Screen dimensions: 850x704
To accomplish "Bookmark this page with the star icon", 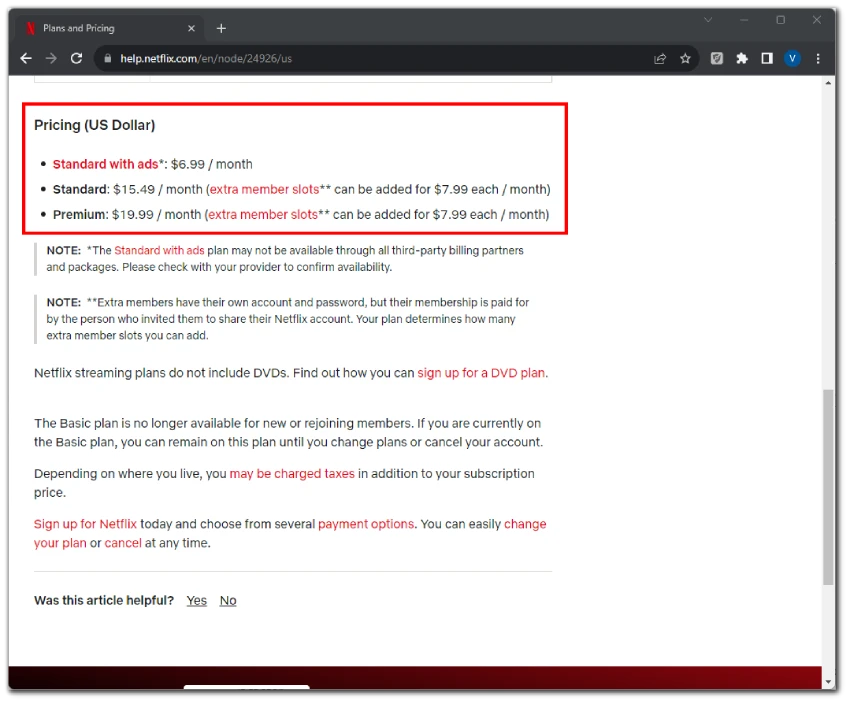I will (685, 59).
